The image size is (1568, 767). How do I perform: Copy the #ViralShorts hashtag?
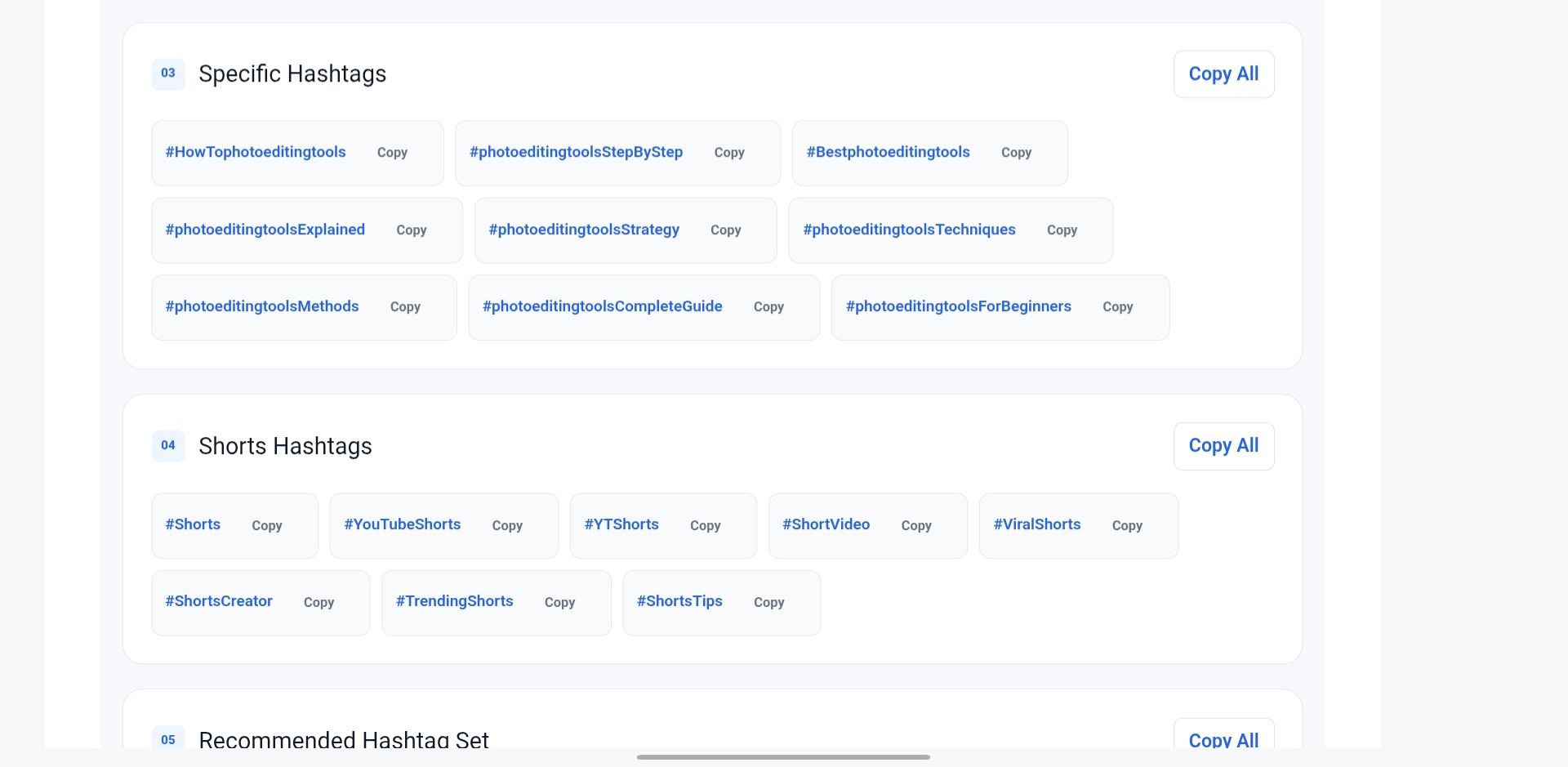coord(1127,526)
